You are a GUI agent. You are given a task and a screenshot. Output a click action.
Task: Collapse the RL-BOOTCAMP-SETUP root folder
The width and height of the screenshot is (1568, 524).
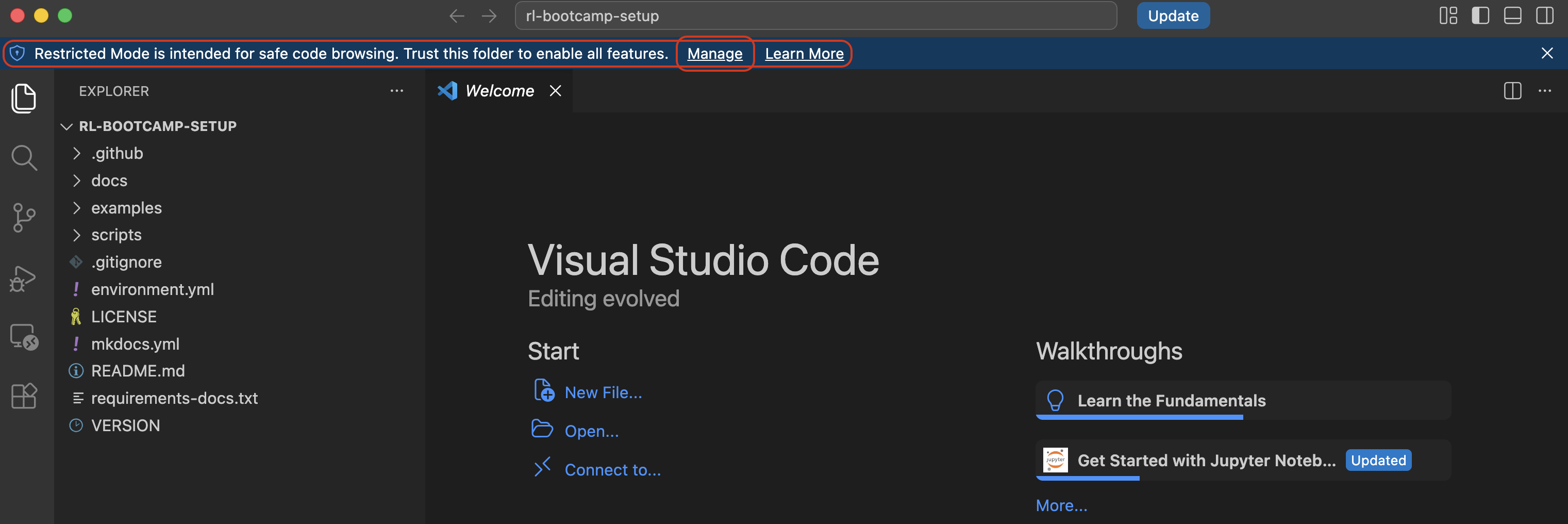tap(66, 127)
